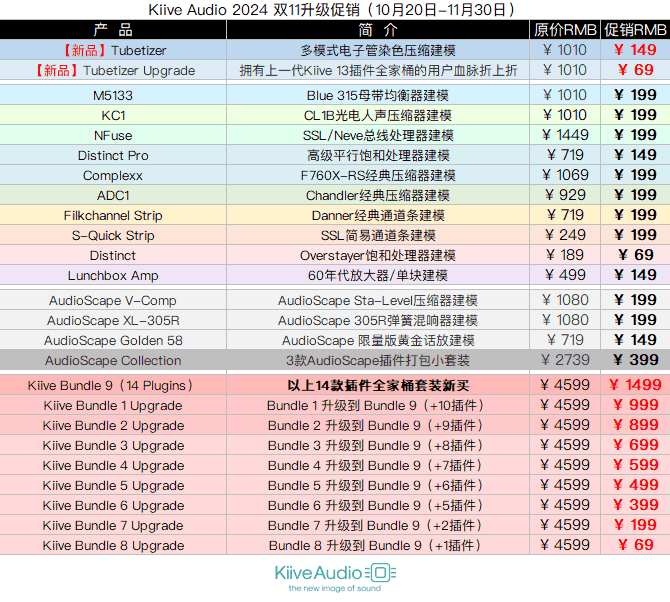The height and width of the screenshot is (602, 670).
Task: Select the ¥899 promo price
Action: click(x=635, y=425)
